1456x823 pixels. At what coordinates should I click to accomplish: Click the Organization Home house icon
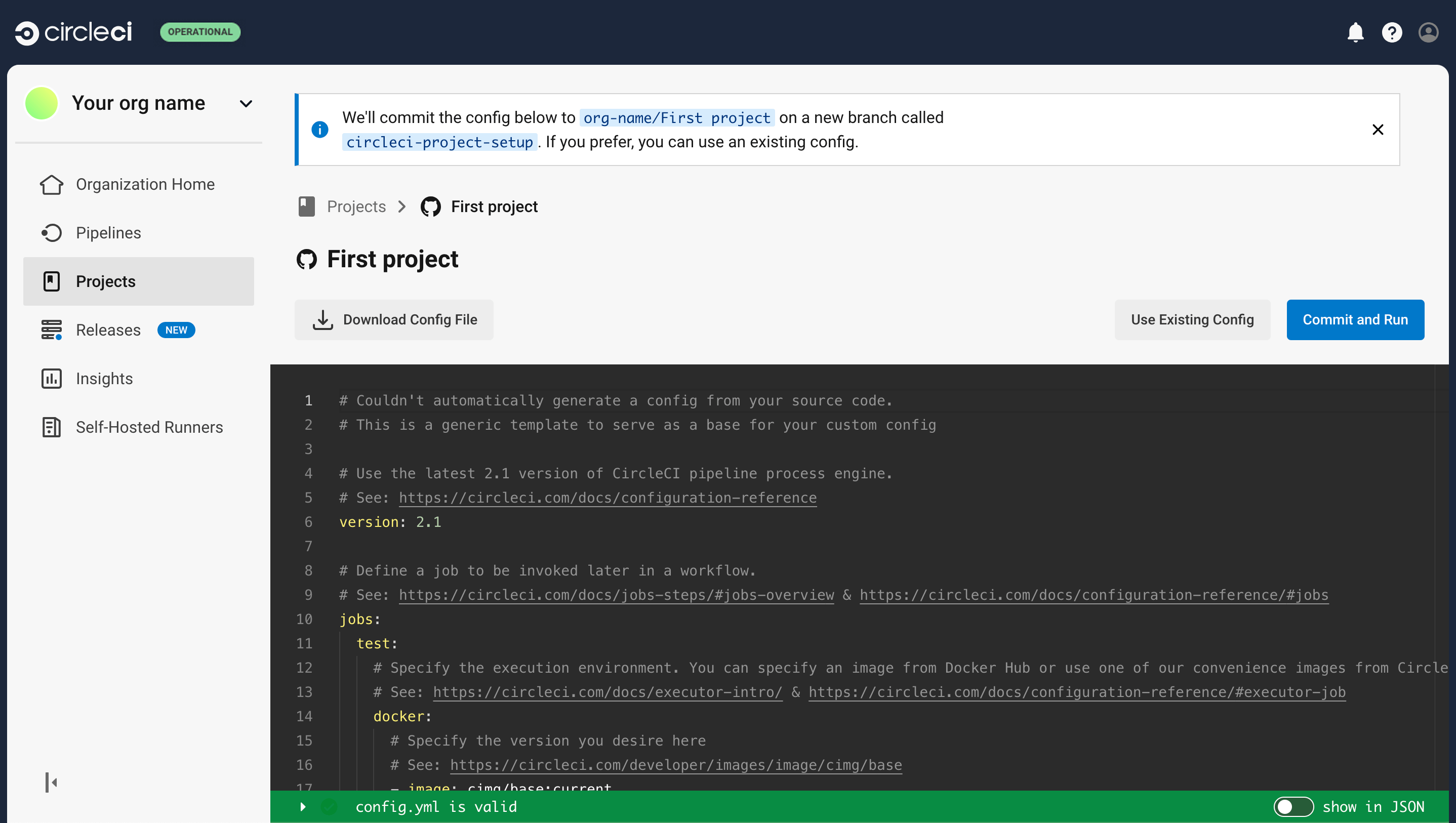pos(52,184)
